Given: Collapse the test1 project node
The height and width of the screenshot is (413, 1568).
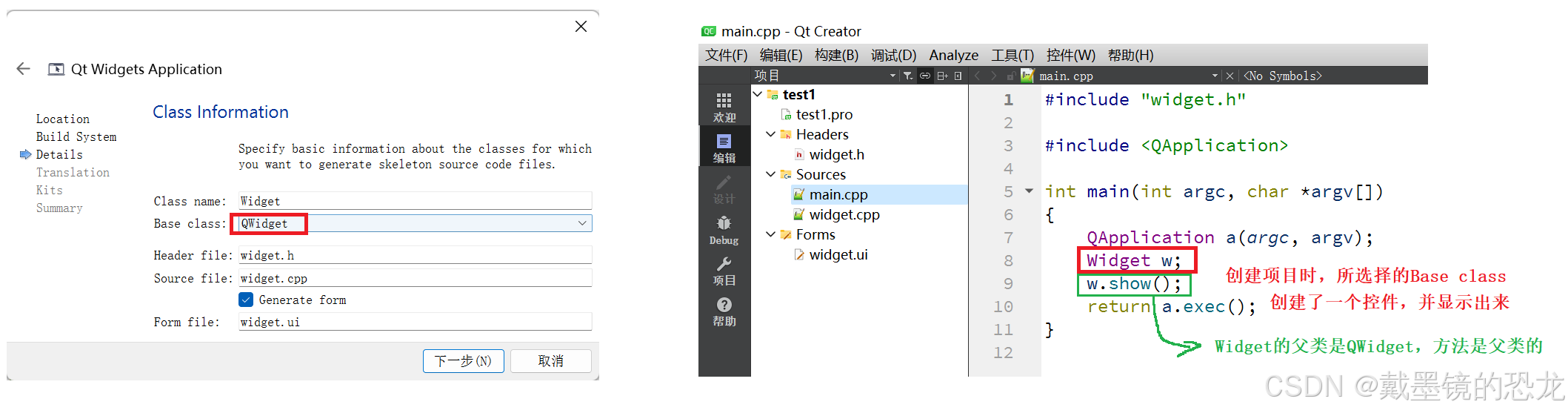Looking at the screenshot, I should pyautogui.click(x=758, y=94).
